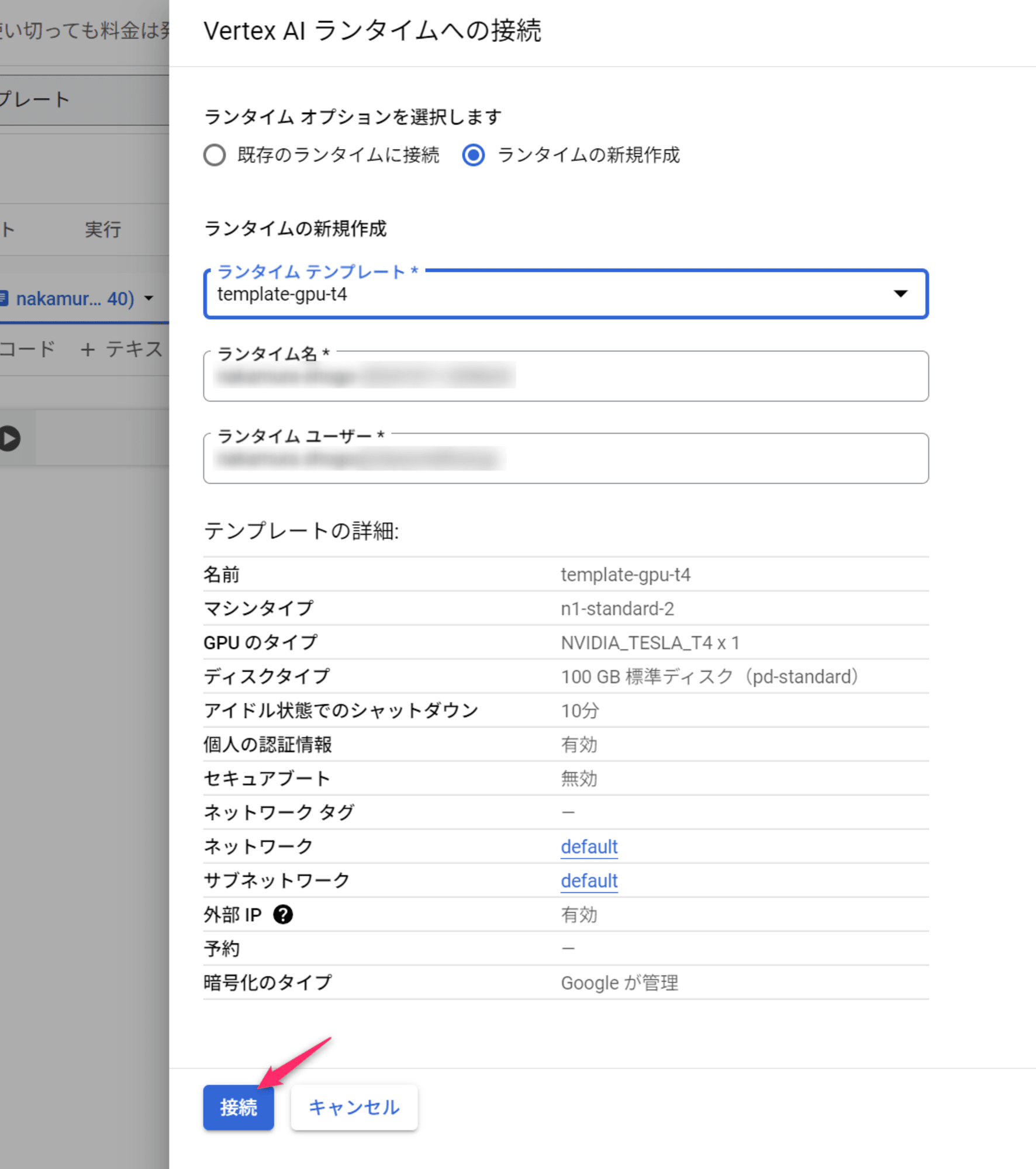Image resolution: width=1036 pixels, height=1169 pixels.
Task: Select the '既存のランタイムに接続' radio button
Action: (x=215, y=155)
